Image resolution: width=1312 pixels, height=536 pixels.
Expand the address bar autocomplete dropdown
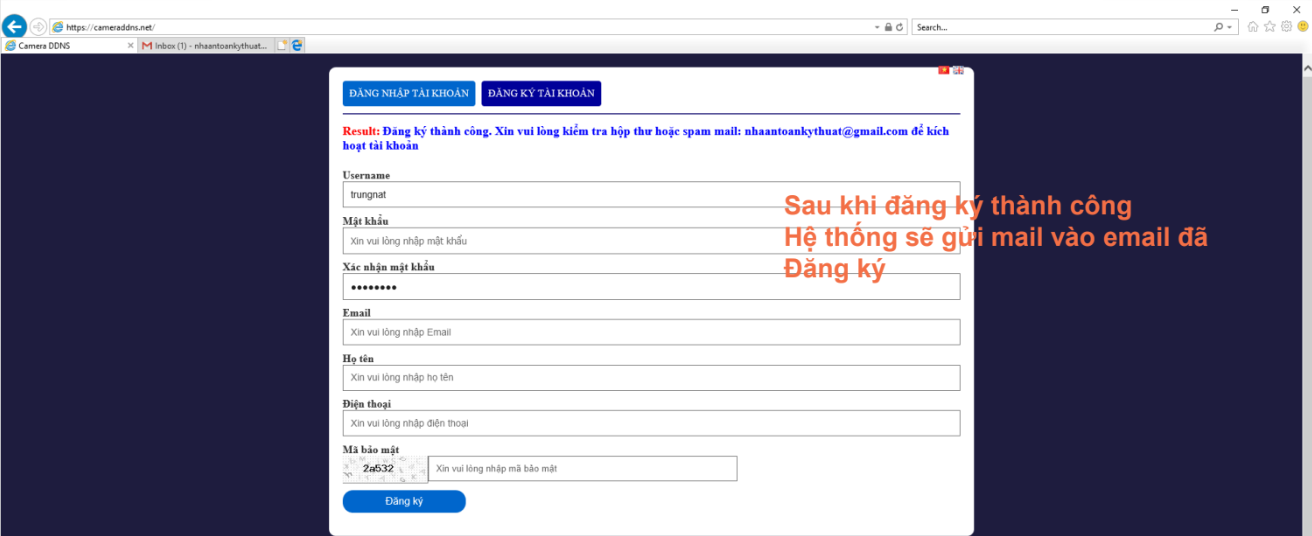(876, 27)
